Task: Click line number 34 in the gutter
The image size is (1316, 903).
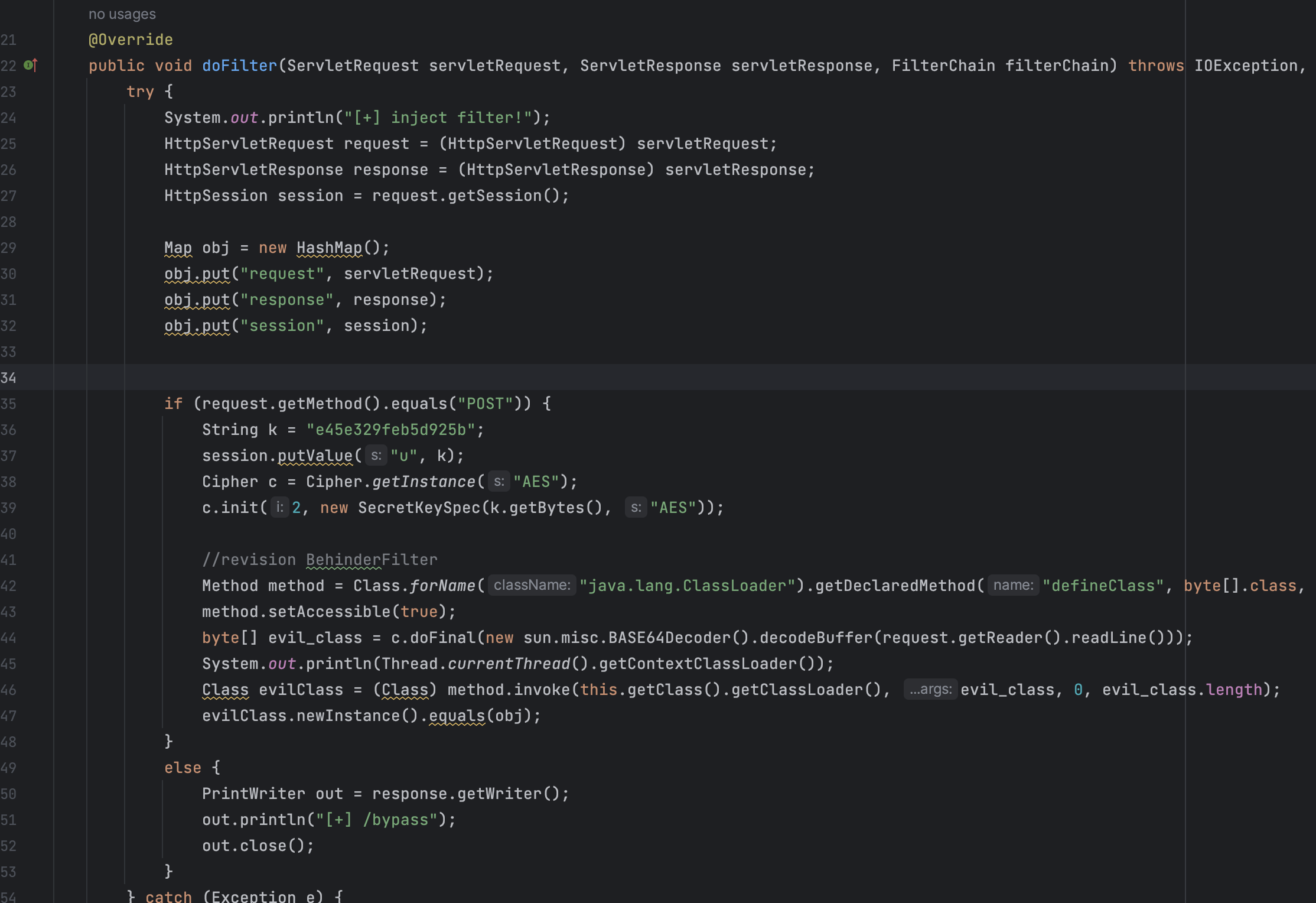Action: pyautogui.click(x=8, y=378)
